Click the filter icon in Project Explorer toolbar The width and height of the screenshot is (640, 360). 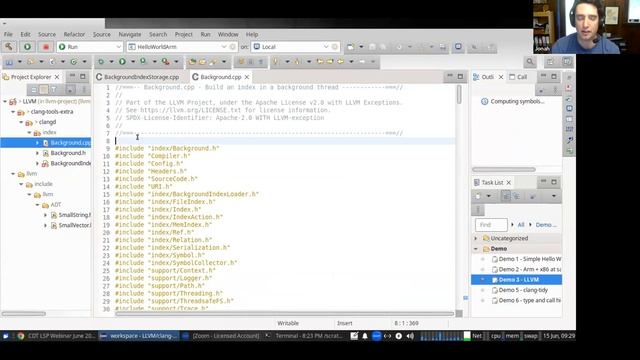(53, 89)
